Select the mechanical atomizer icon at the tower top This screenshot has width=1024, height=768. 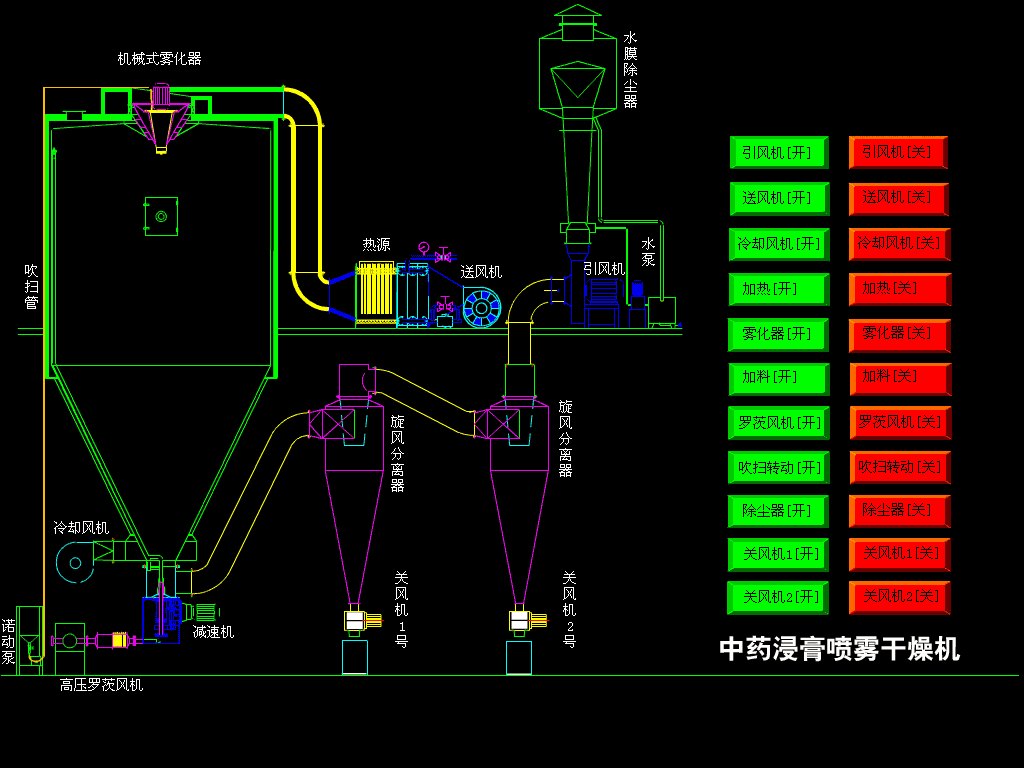160,110
